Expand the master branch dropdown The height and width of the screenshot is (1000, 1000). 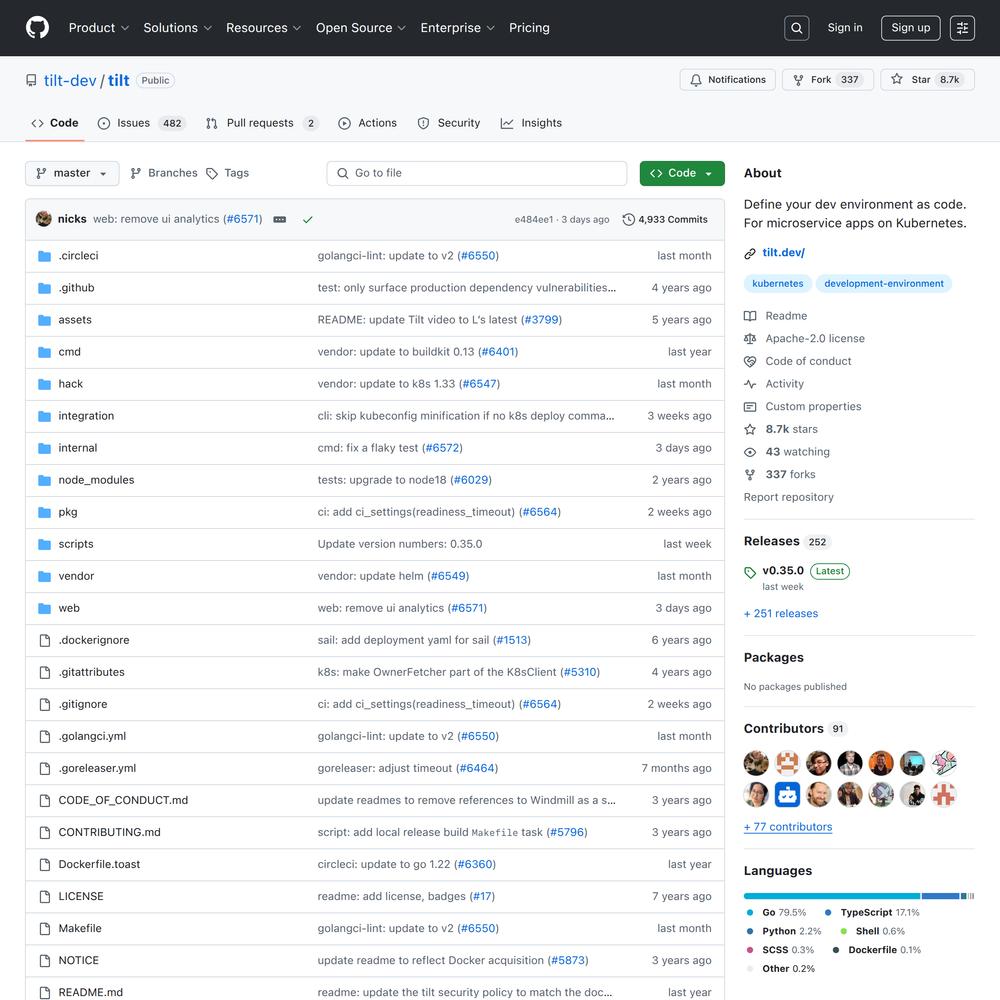pos(72,173)
